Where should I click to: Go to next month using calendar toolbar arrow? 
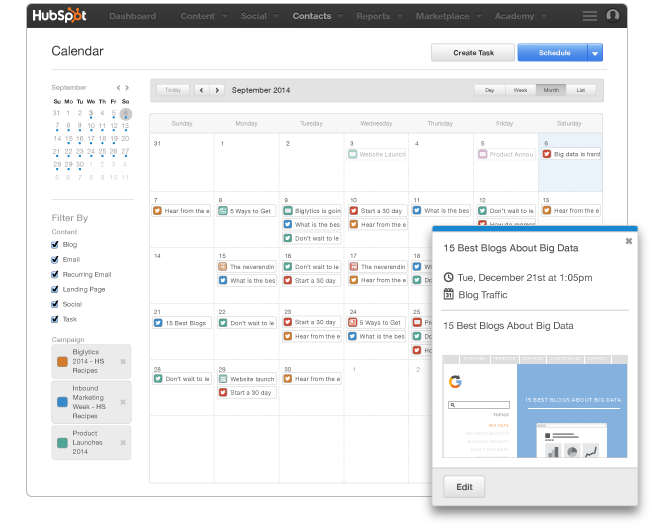point(217,90)
